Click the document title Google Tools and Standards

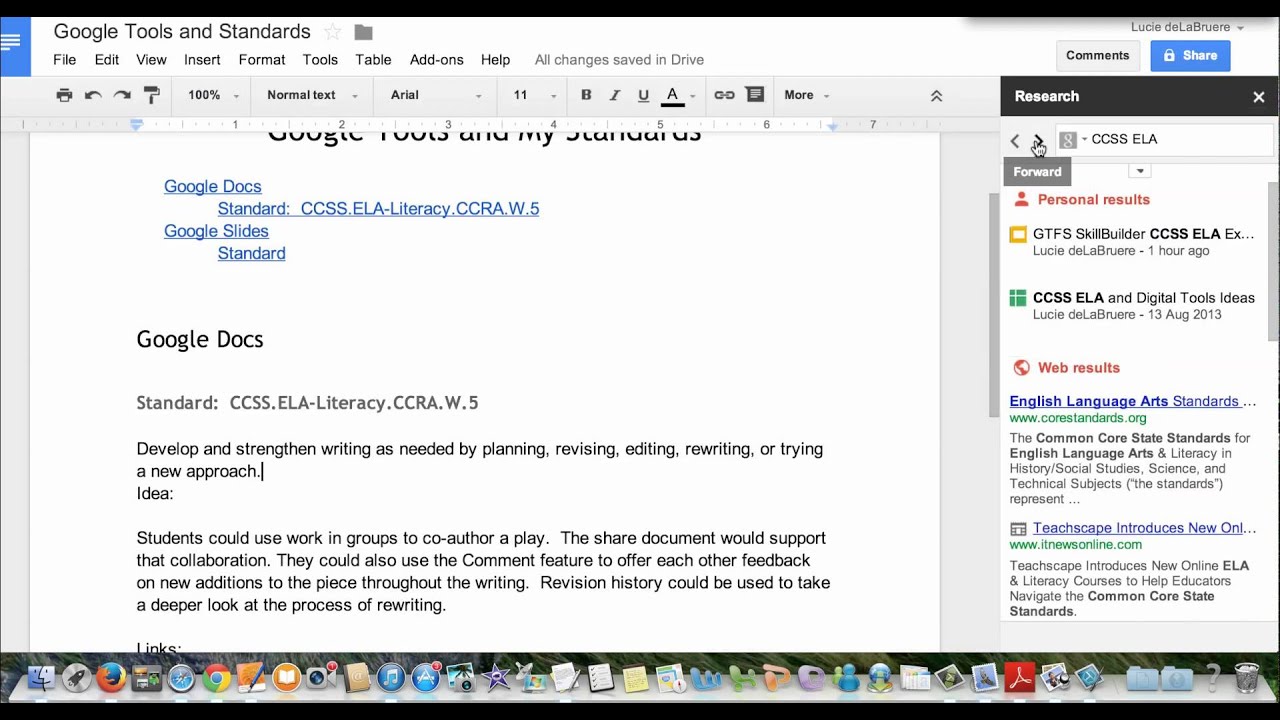tap(182, 32)
